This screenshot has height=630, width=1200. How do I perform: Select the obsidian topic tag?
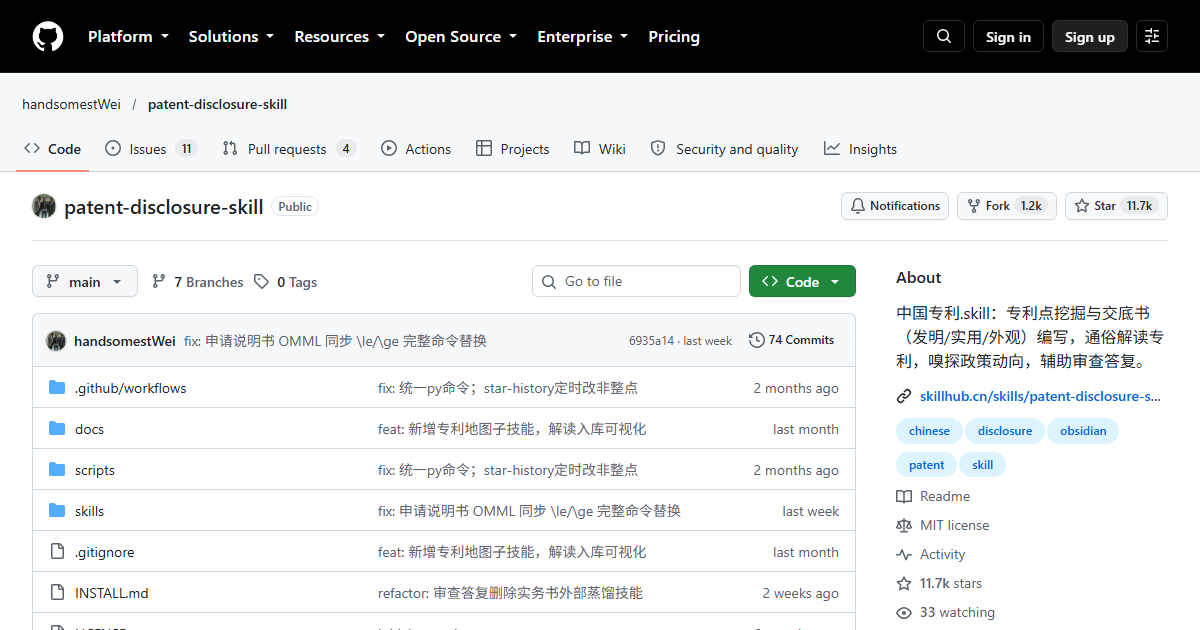pyautogui.click(x=1083, y=431)
